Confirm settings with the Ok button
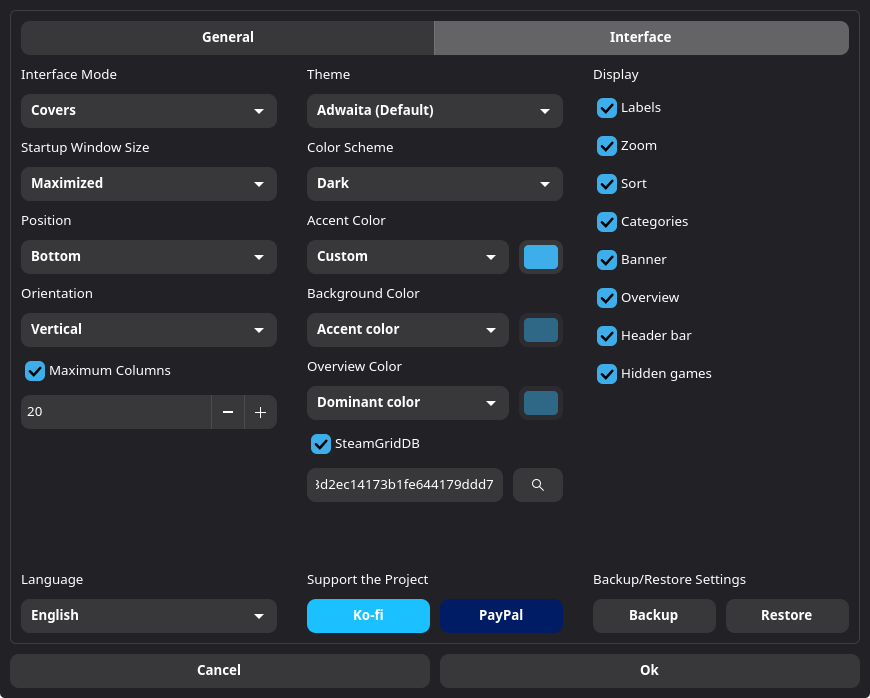This screenshot has height=698, width=870. [650, 671]
